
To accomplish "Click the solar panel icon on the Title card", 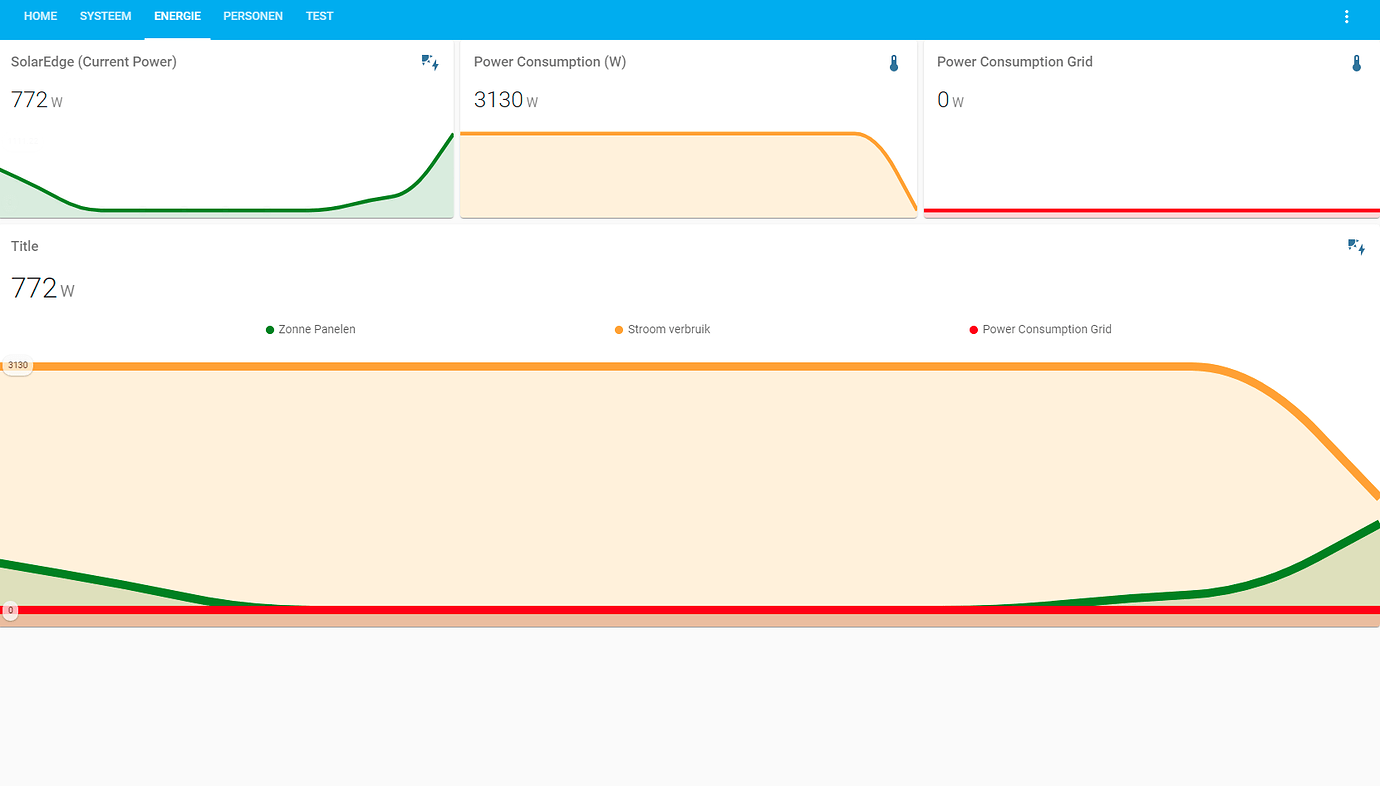I will click(1356, 246).
